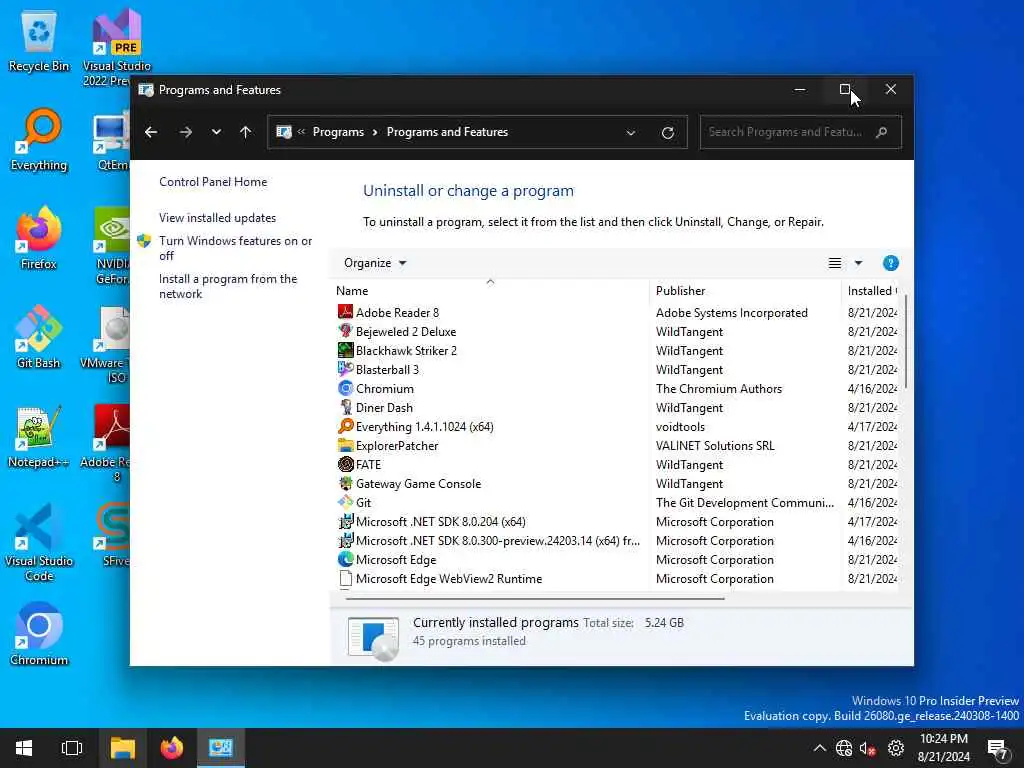This screenshot has height=768, width=1024.
Task: Click VALINET Solutions SRL publisher cell
Action: pyautogui.click(x=715, y=445)
